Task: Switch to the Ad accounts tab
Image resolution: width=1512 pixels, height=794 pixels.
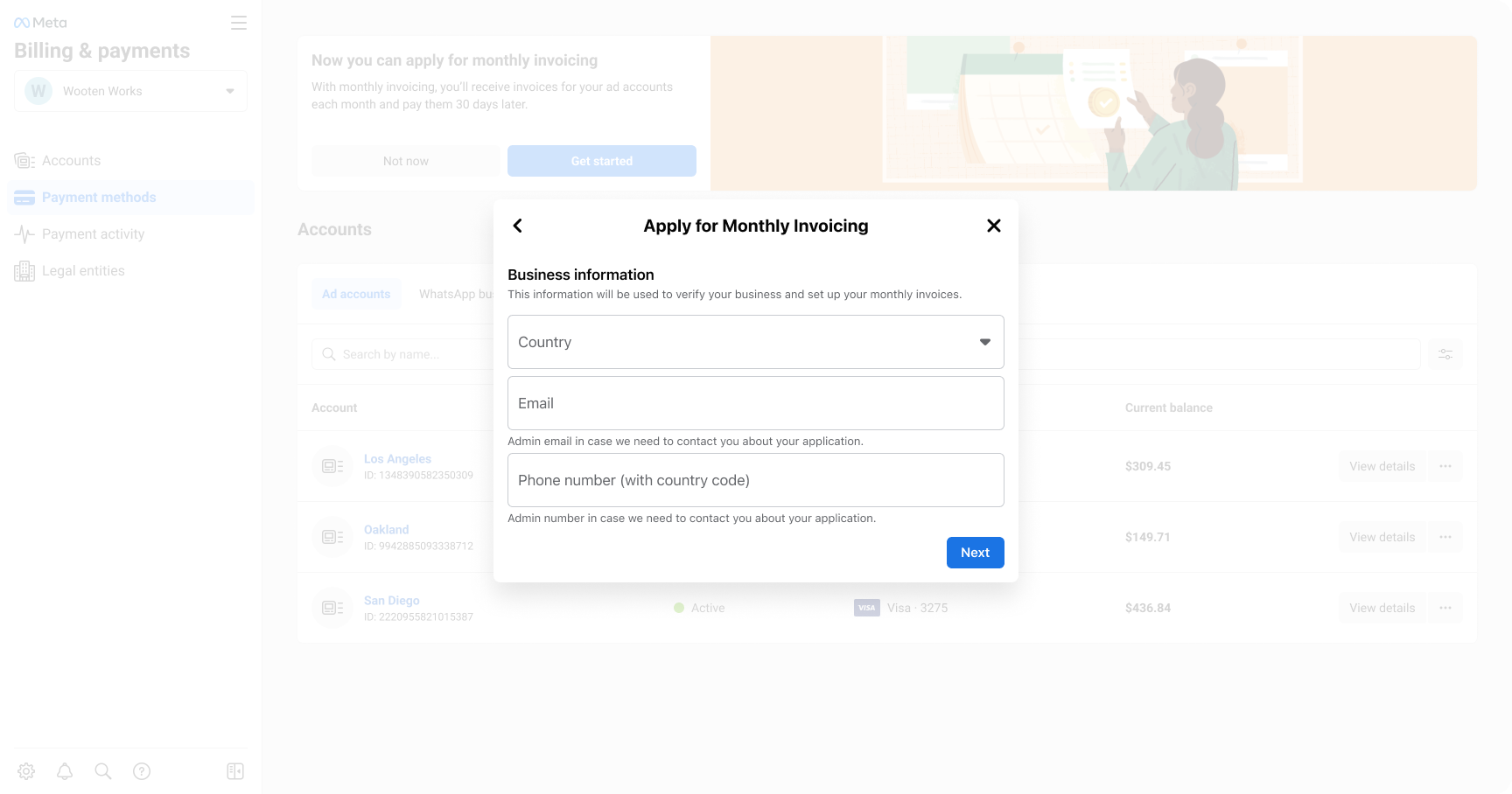Action: tap(356, 294)
